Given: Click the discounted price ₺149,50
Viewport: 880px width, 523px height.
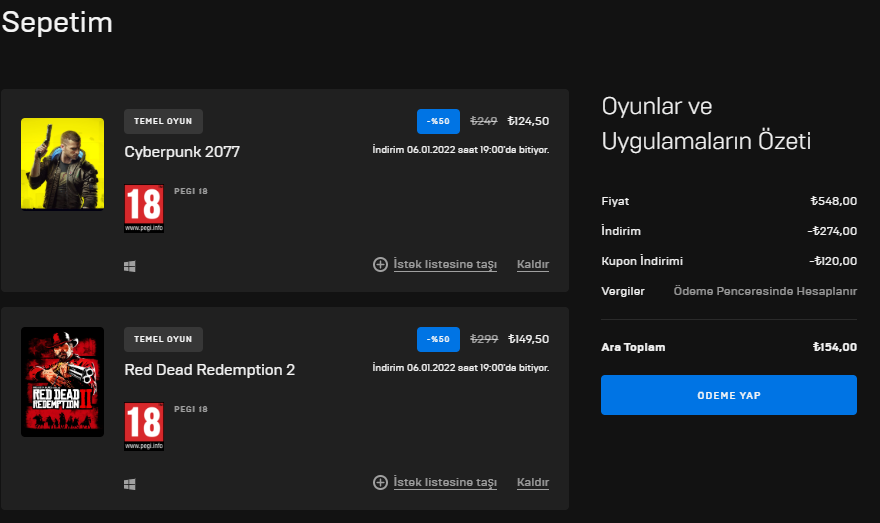Looking at the screenshot, I should (528, 340).
